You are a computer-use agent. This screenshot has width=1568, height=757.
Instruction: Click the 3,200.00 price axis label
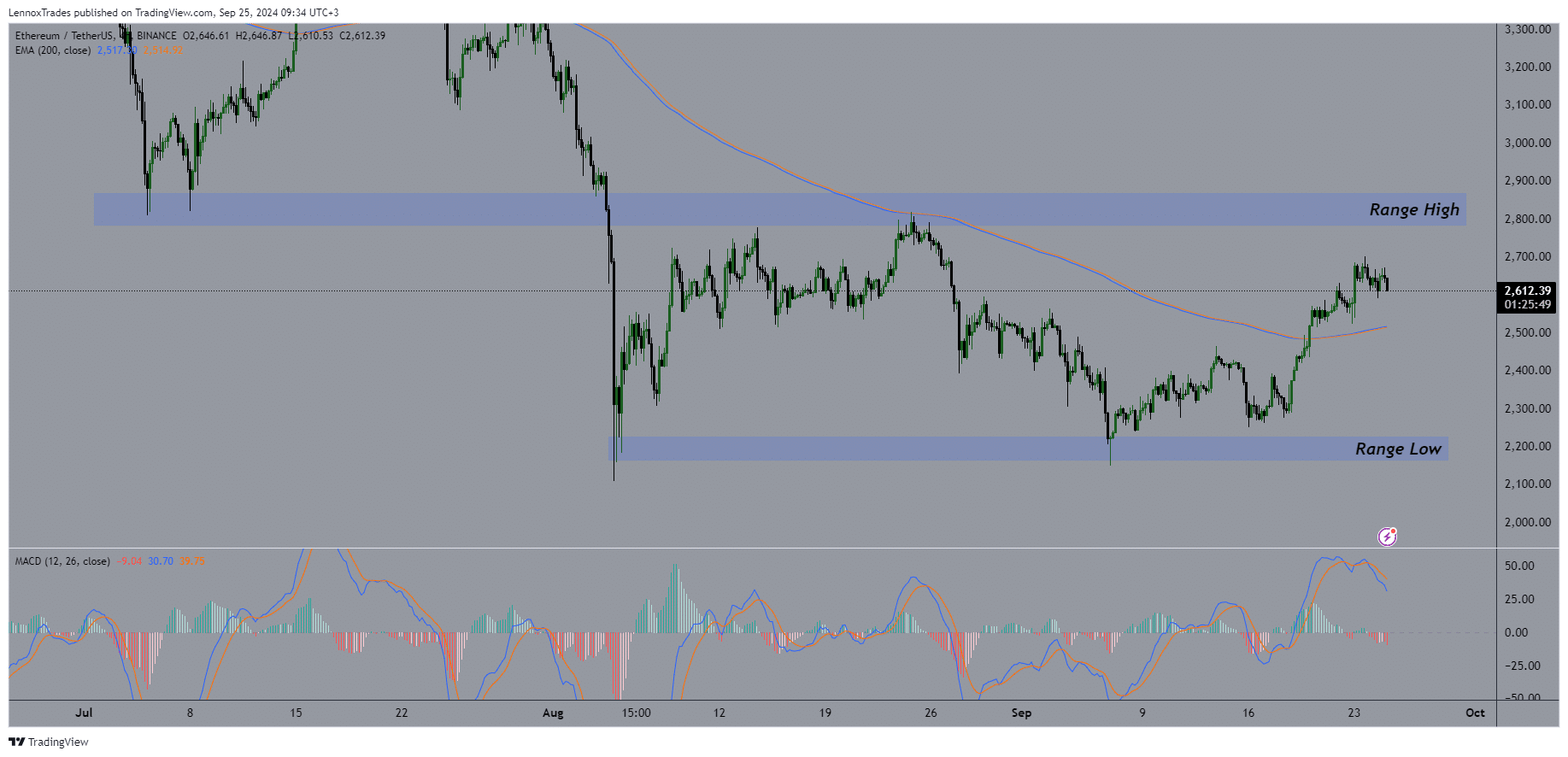1527,67
